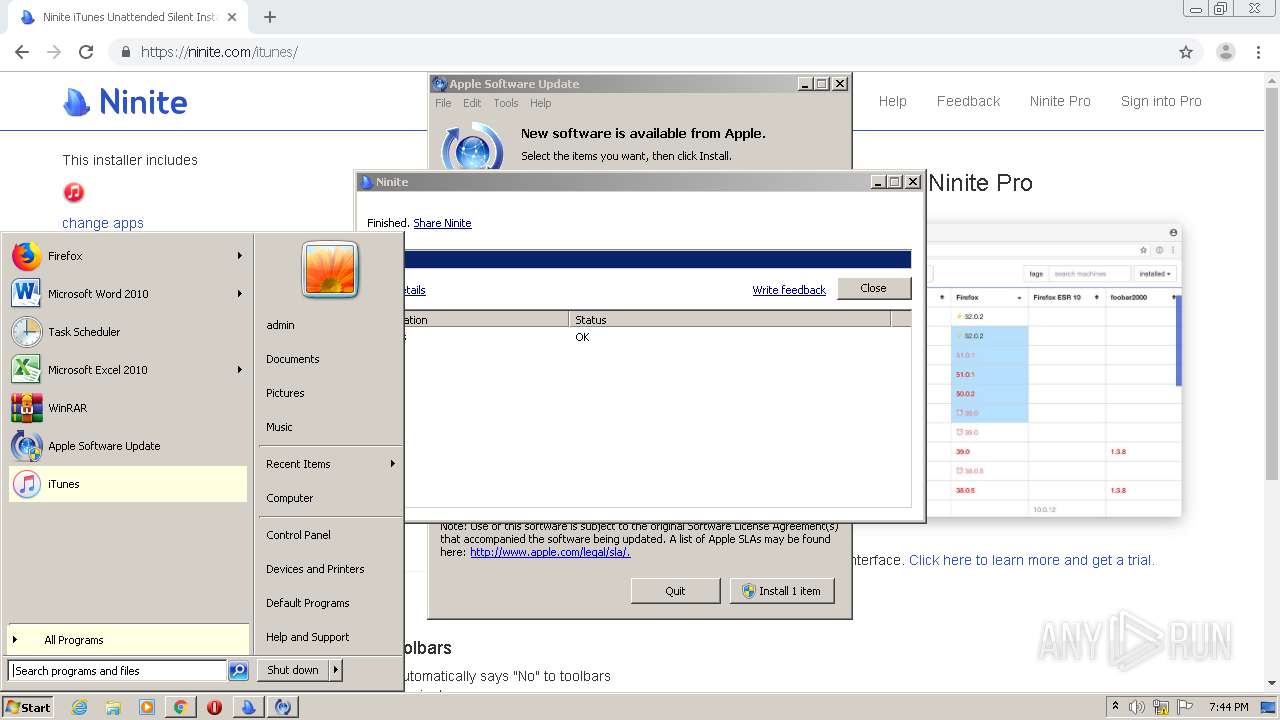Open Chrome profile avatar menu
The image size is (1280, 720).
(x=1225, y=52)
